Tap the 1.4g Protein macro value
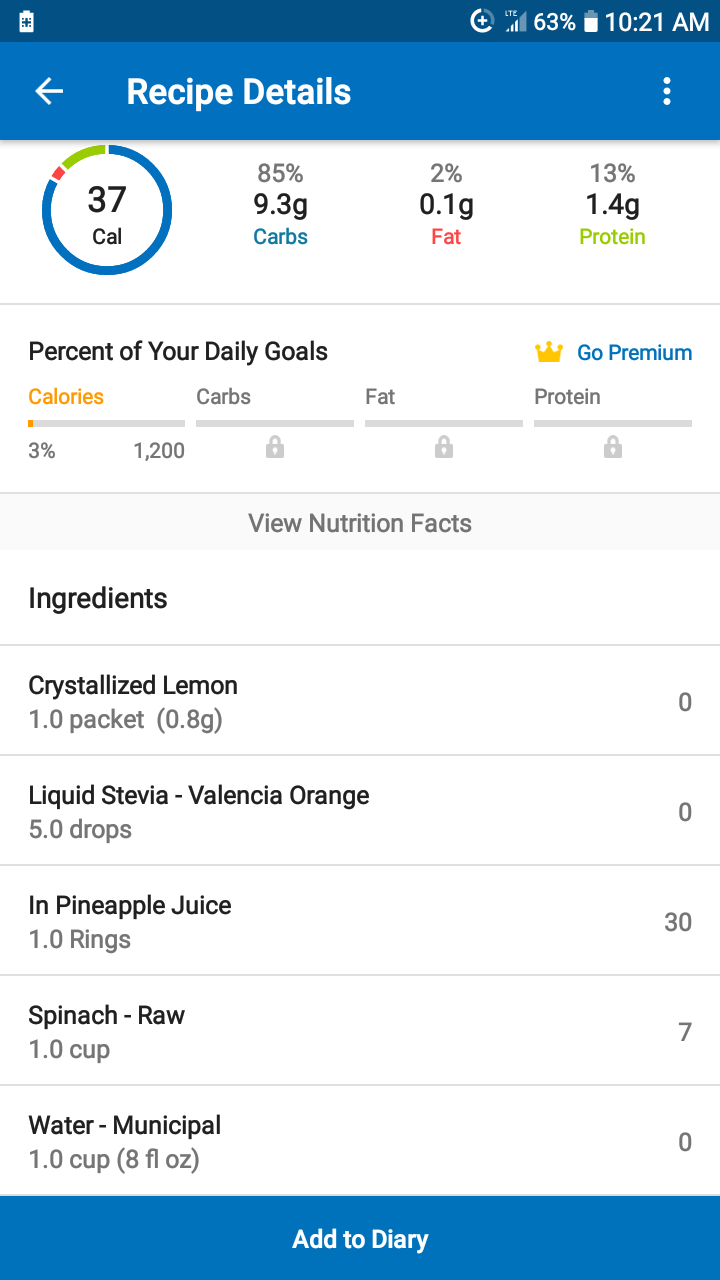The image size is (720, 1280). tap(612, 204)
